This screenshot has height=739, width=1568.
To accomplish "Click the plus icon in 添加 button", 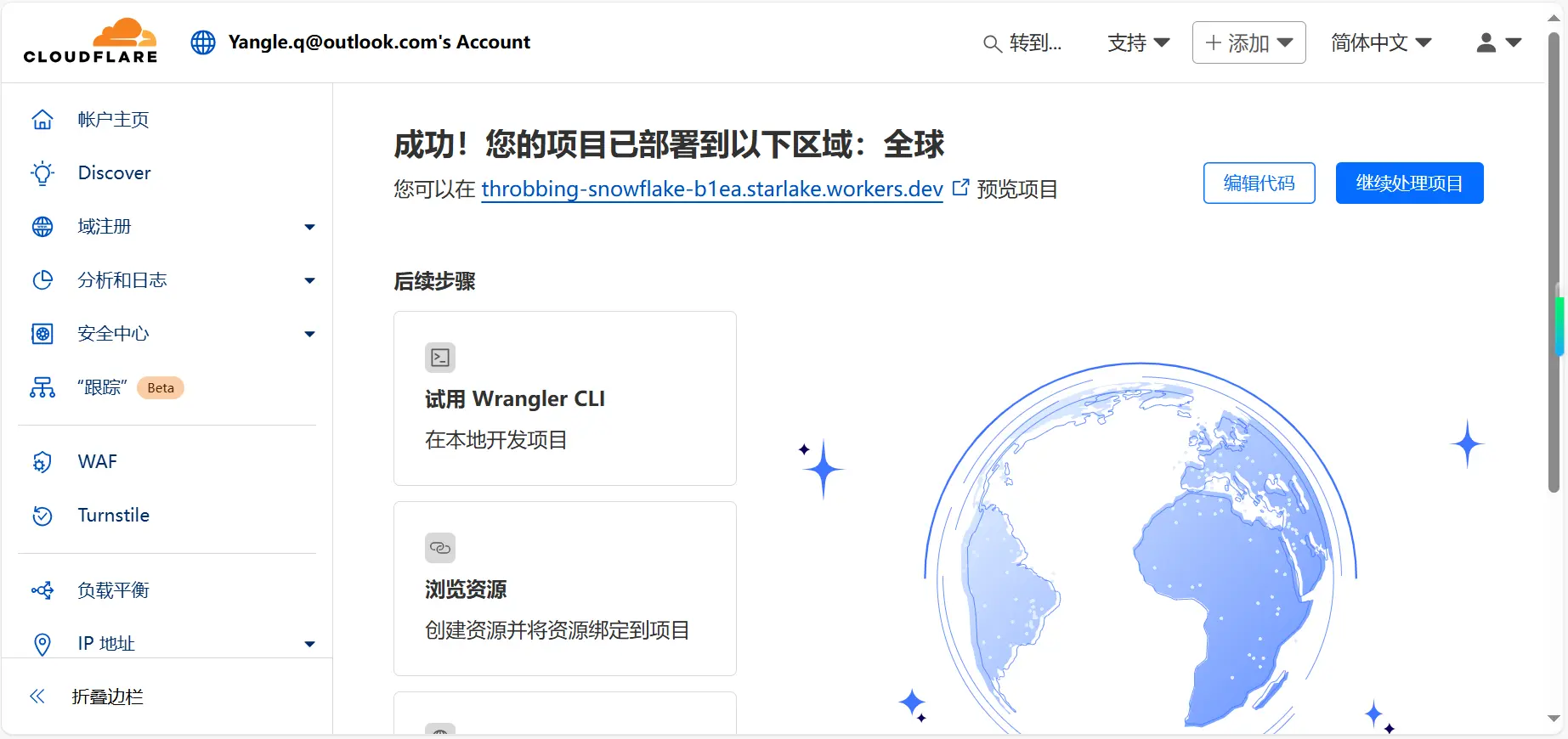I will point(1214,42).
